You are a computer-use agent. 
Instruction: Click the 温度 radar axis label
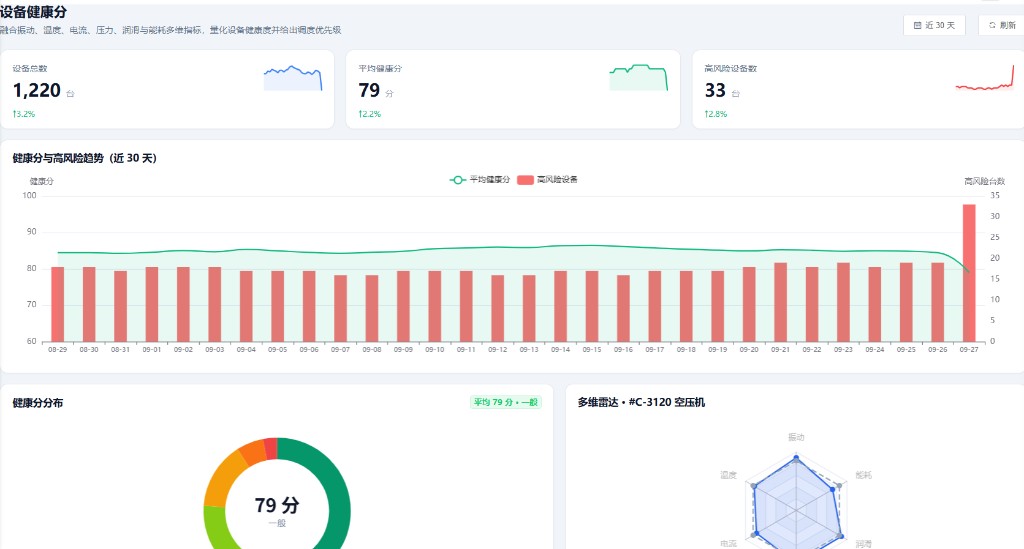pos(729,475)
